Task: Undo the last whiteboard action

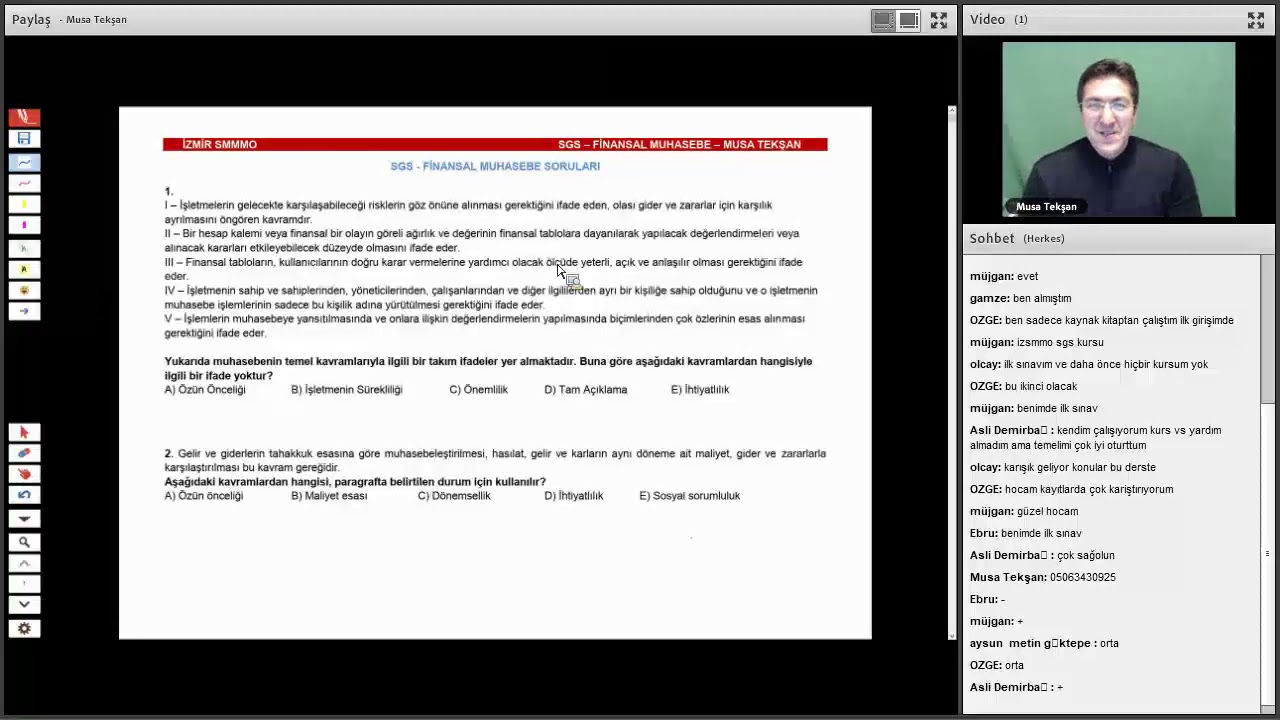Action: tap(24, 495)
